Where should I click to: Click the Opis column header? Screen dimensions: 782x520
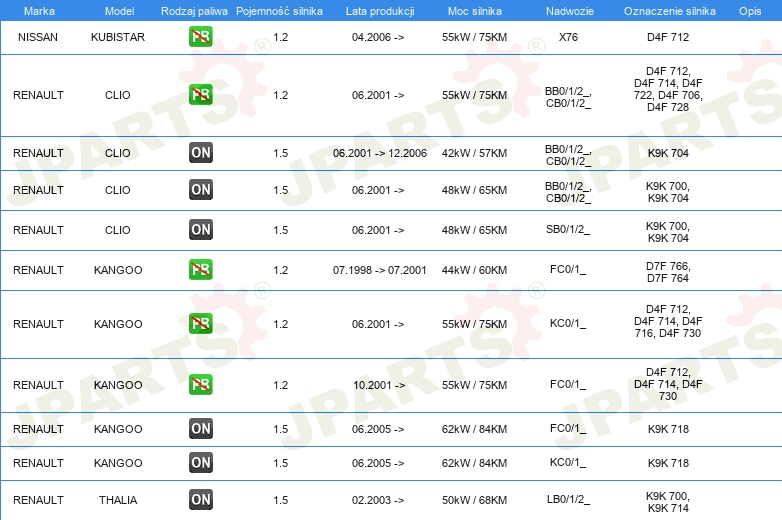click(x=750, y=11)
